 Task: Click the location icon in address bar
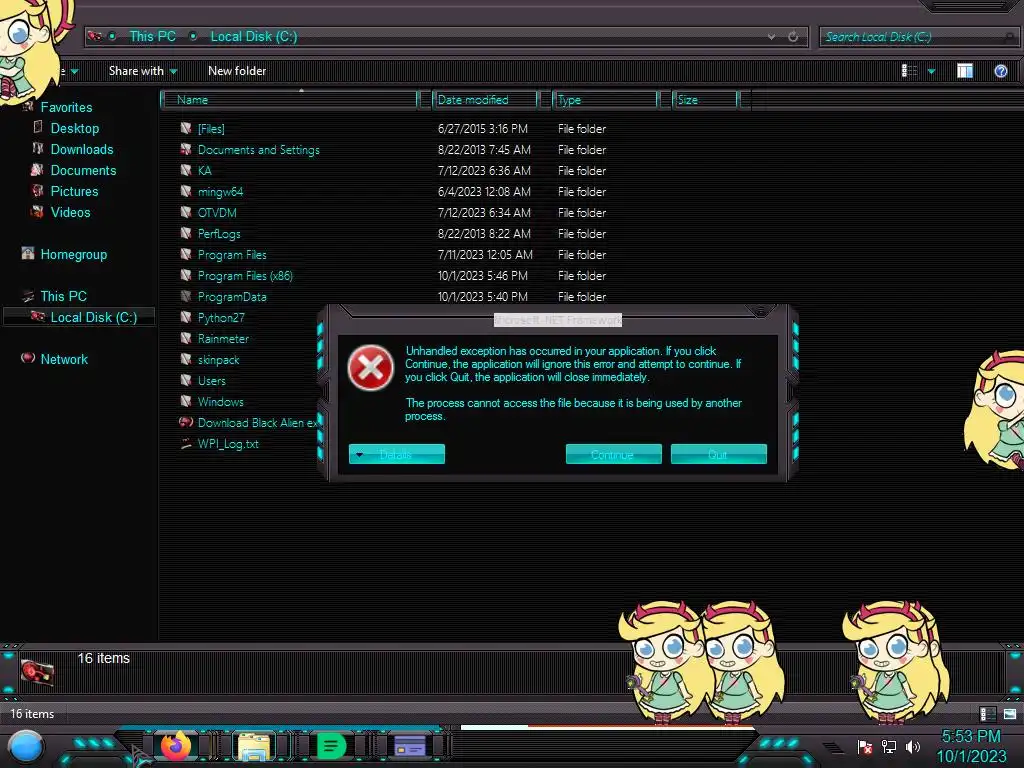95,36
